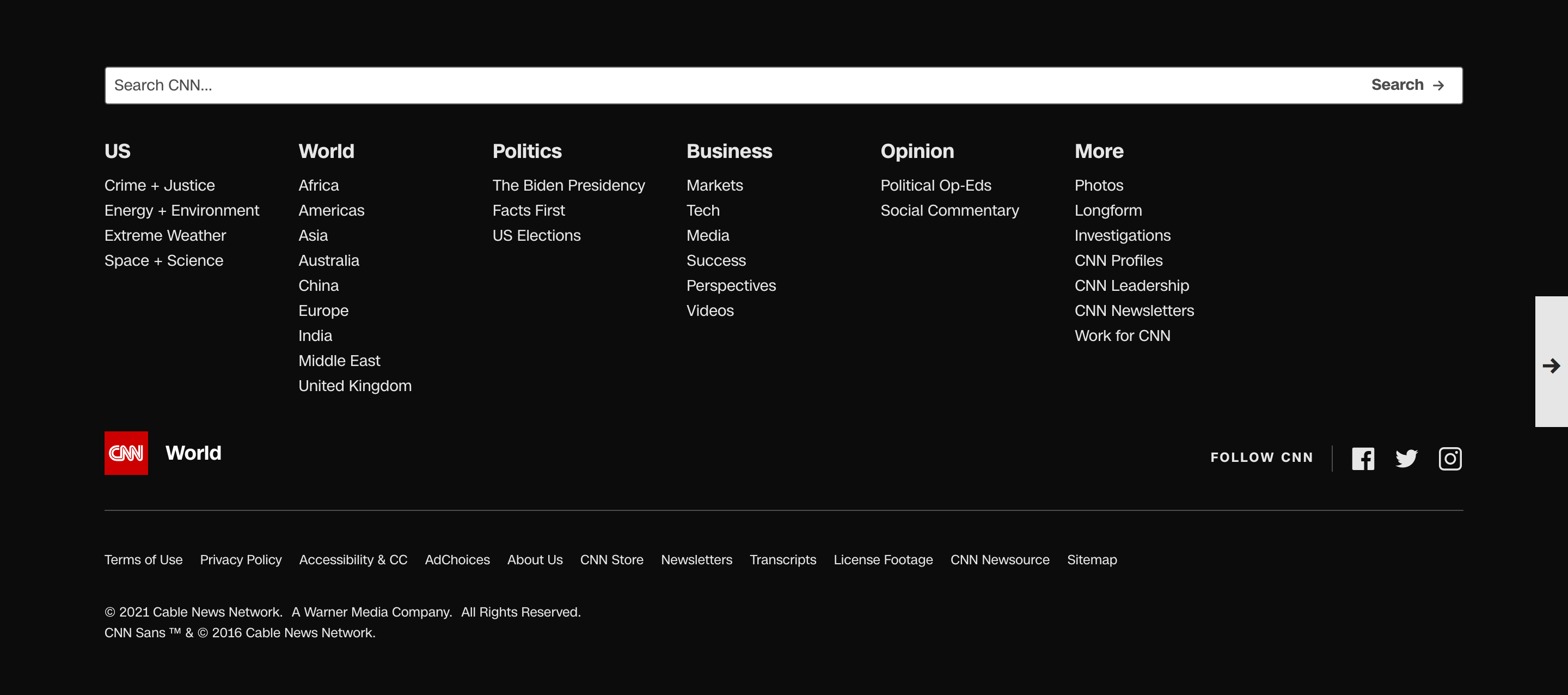
Task: Open AdChoices link
Action: coord(457,559)
